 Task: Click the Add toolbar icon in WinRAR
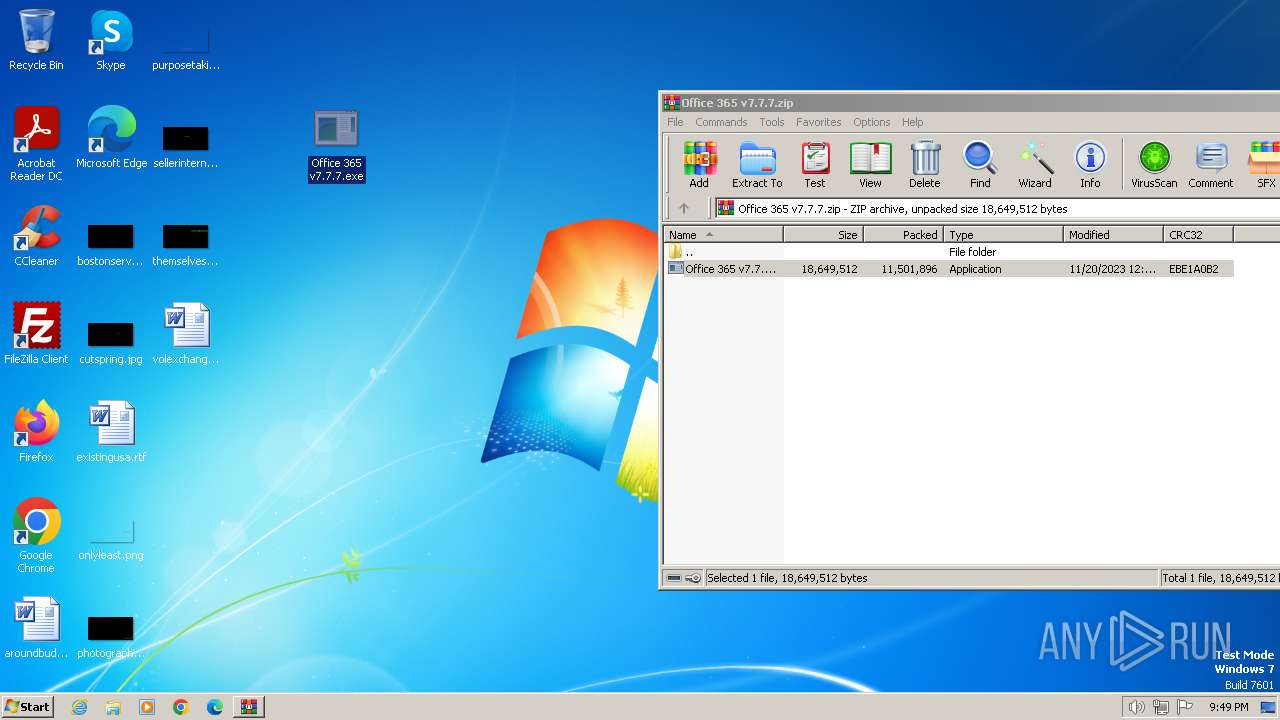(699, 165)
